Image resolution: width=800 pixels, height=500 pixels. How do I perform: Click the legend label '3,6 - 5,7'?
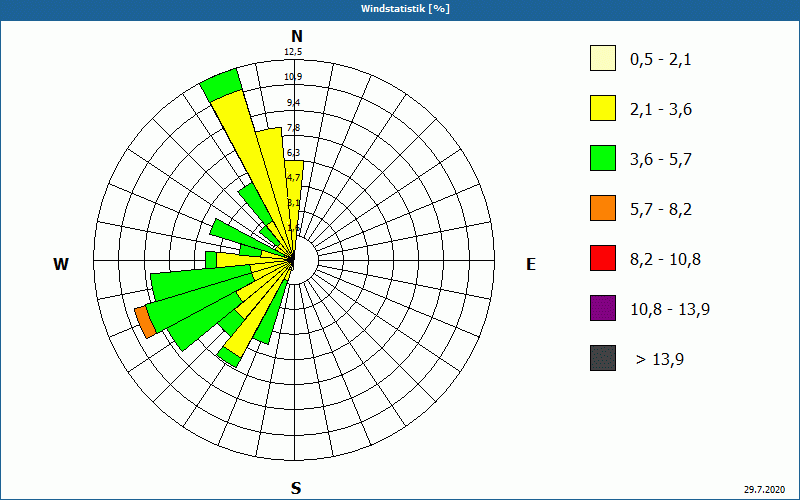point(661,160)
